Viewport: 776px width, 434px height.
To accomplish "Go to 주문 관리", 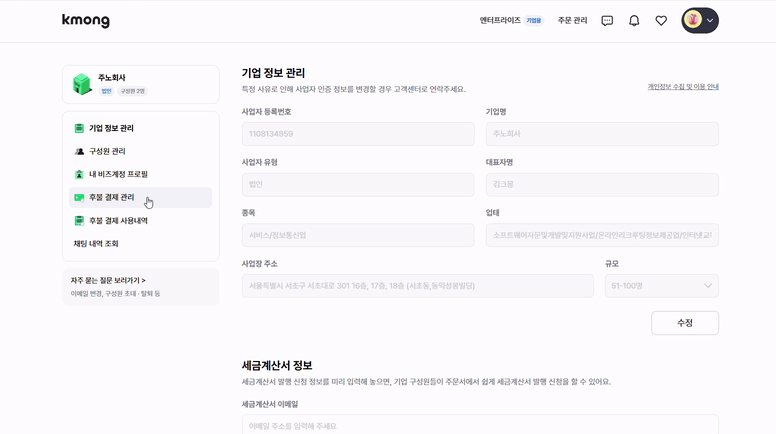I will [573, 20].
